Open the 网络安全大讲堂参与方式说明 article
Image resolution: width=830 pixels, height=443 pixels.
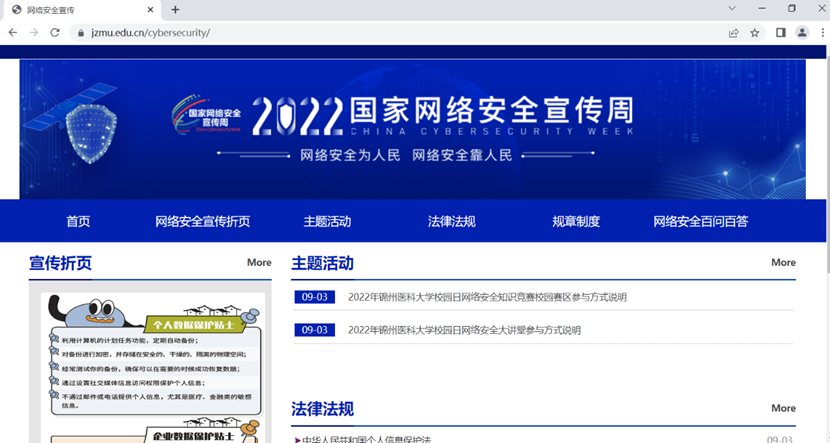pyautogui.click(x=464, y=330)
